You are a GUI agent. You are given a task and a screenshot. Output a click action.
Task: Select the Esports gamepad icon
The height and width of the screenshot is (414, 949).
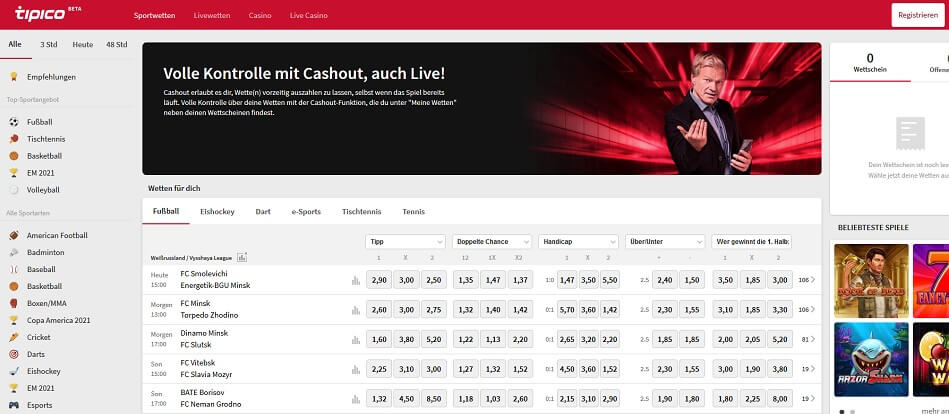pos(14,405)
